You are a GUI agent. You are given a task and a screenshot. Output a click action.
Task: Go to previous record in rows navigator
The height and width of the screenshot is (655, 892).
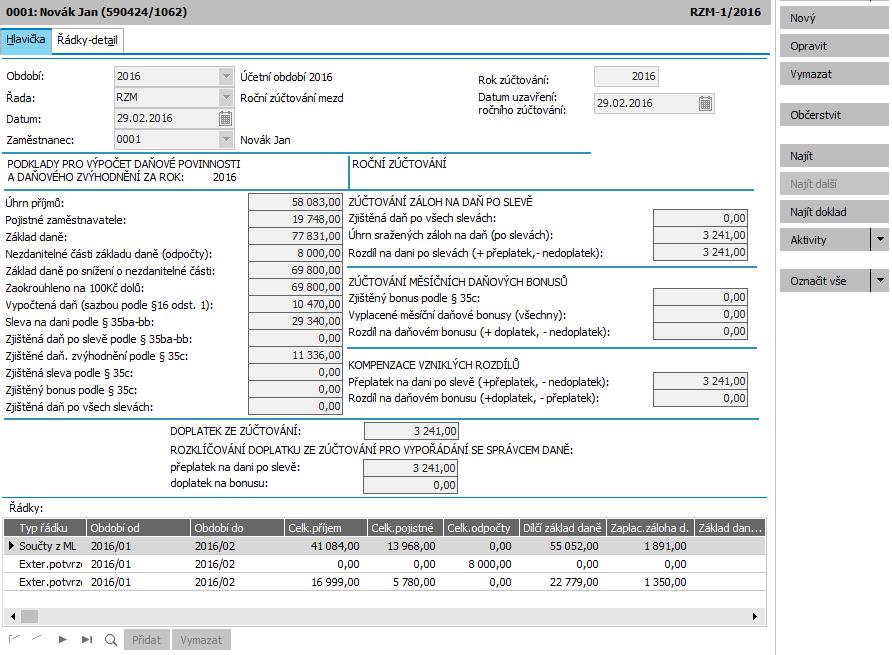(x=37, y=639)
